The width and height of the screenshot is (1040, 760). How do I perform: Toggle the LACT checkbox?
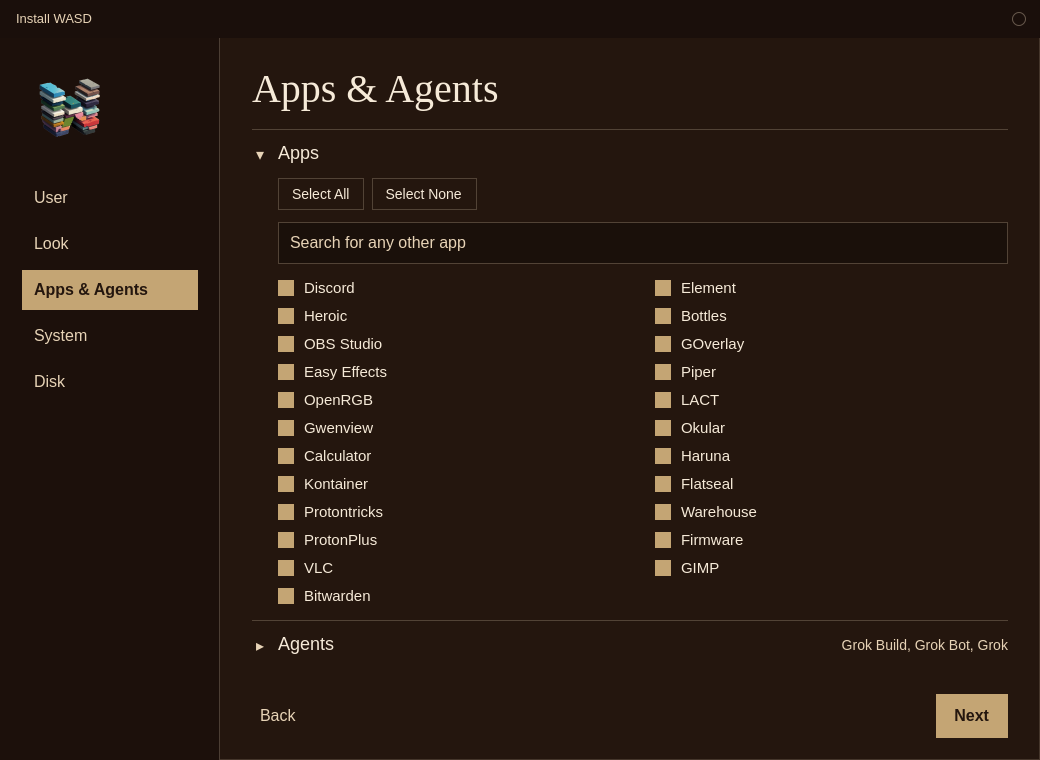click(663, 400)
